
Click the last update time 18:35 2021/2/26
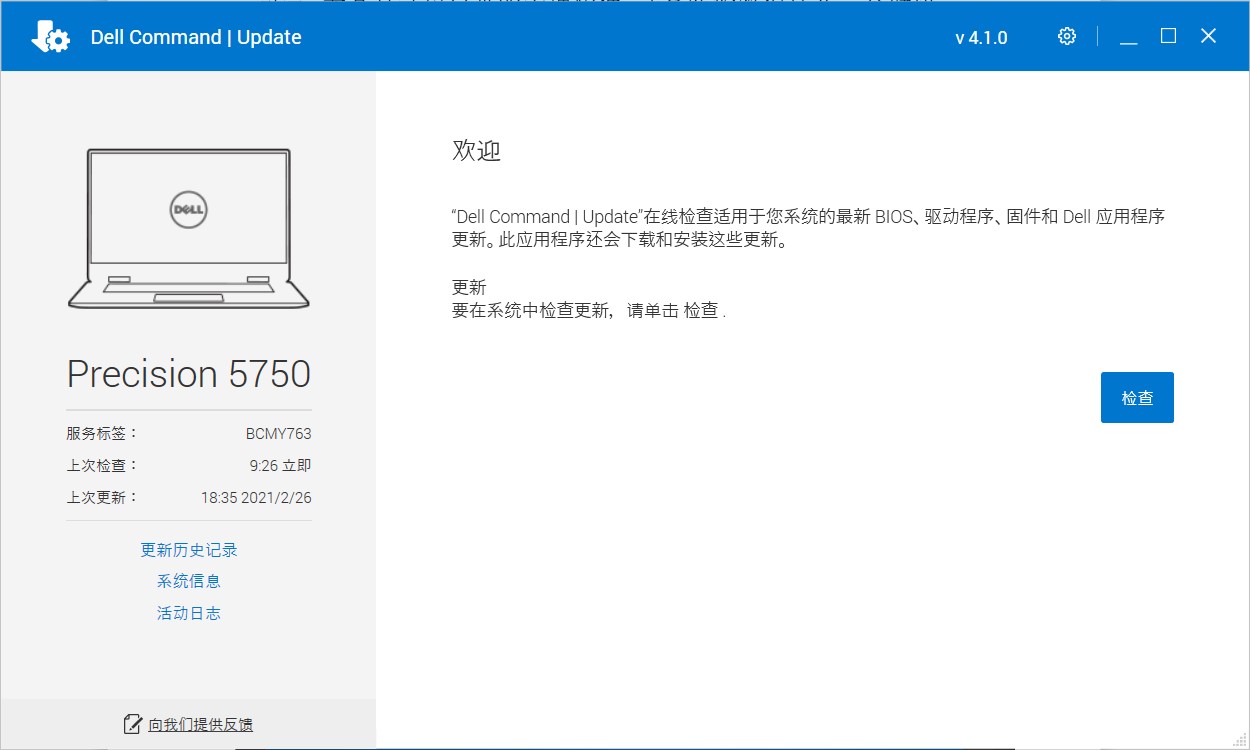pos(256,497)
